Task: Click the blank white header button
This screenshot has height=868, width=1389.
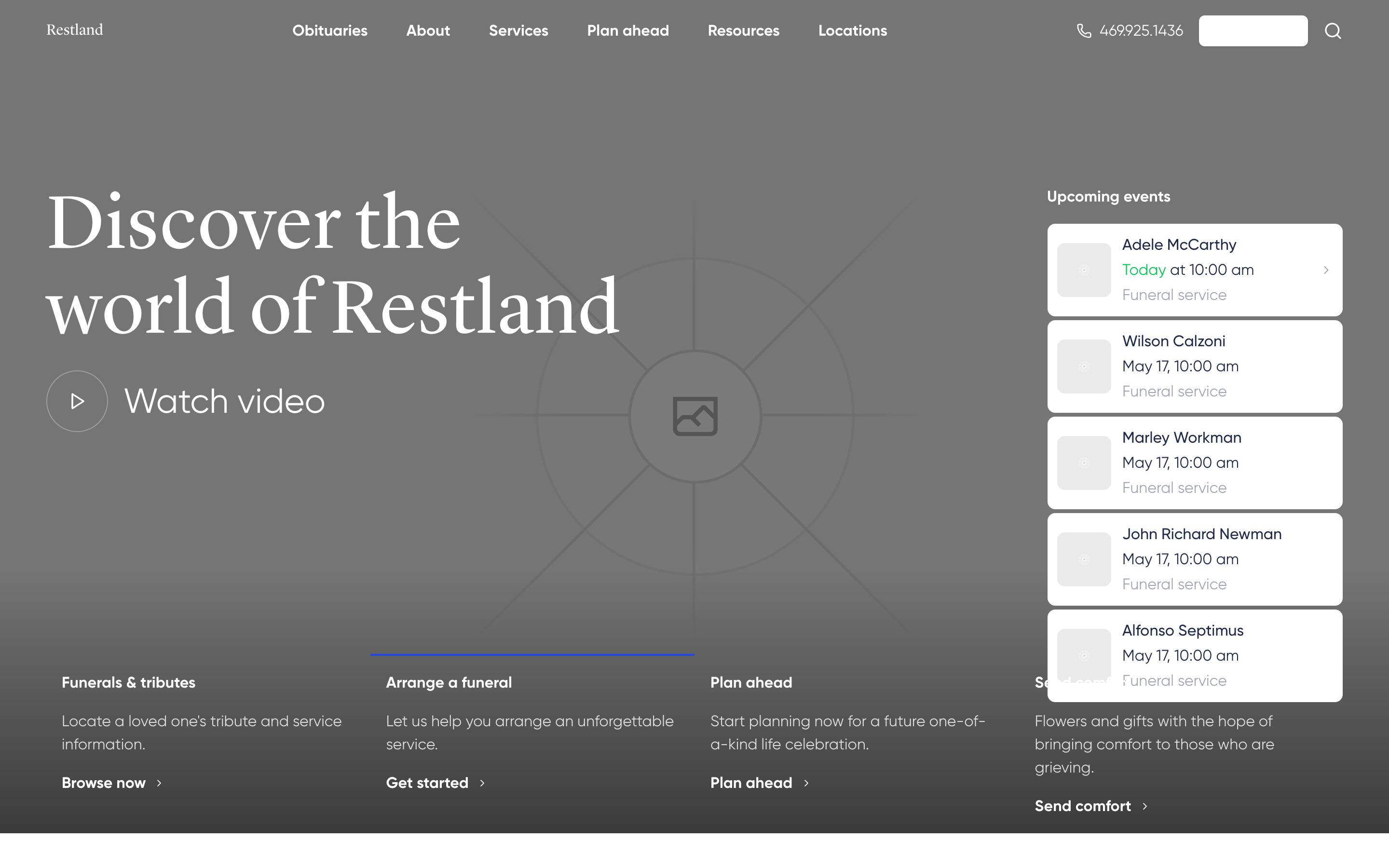Action: [1253, 30]
